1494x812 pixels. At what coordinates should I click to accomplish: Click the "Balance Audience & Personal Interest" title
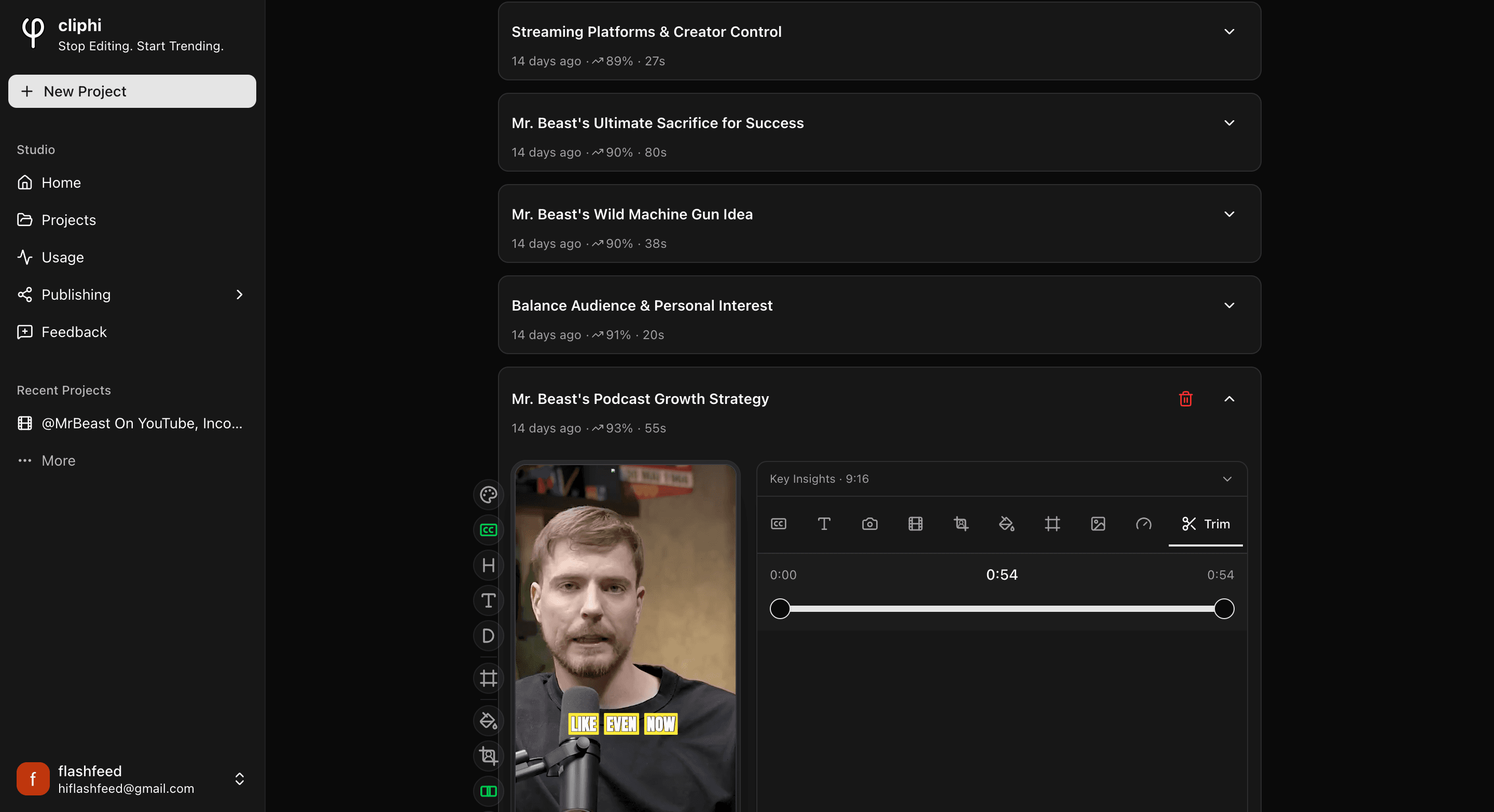(642, 305)
